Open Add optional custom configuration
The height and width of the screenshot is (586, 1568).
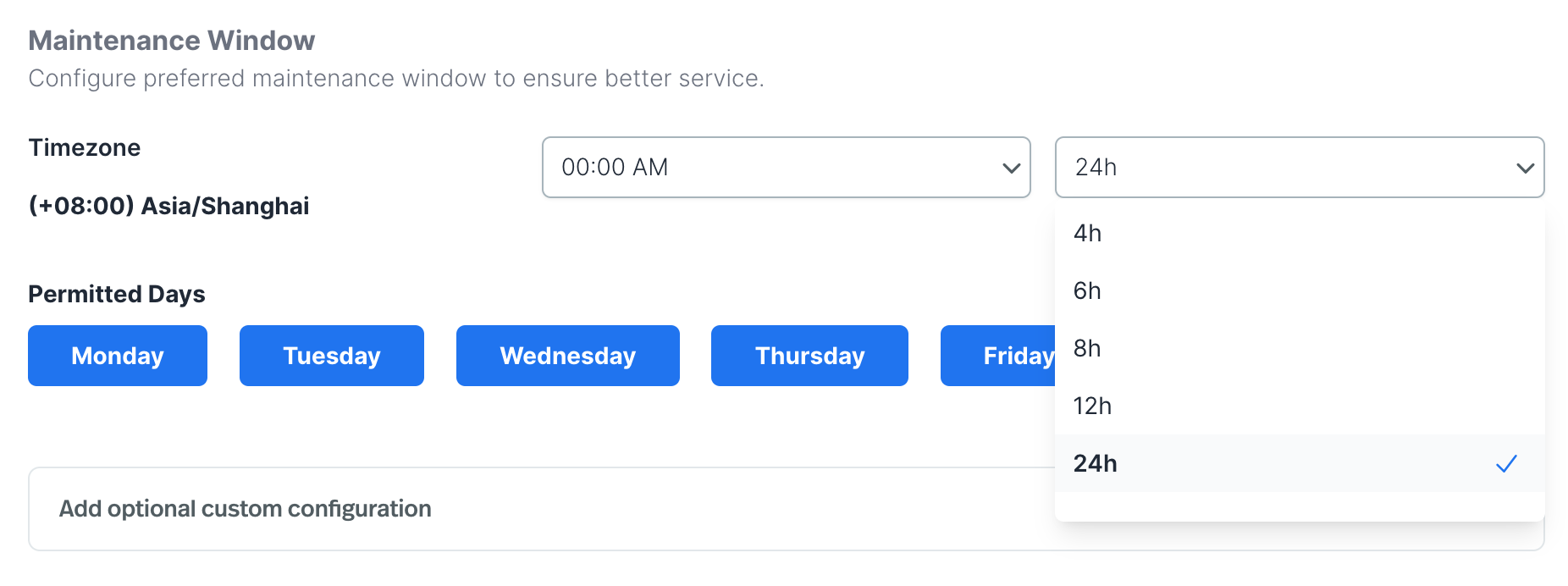(245, 508)
